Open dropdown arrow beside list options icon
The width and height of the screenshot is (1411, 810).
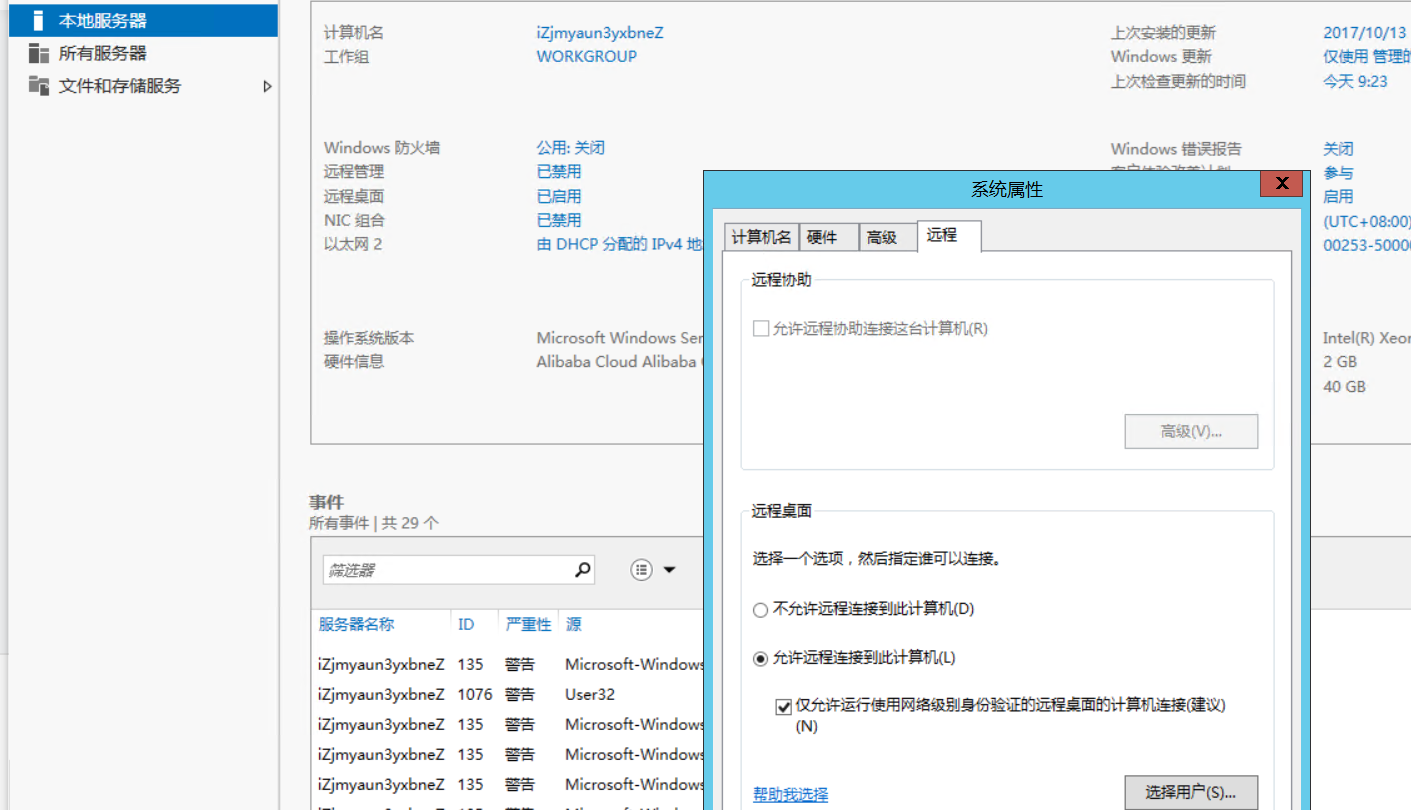pos(670,570)
